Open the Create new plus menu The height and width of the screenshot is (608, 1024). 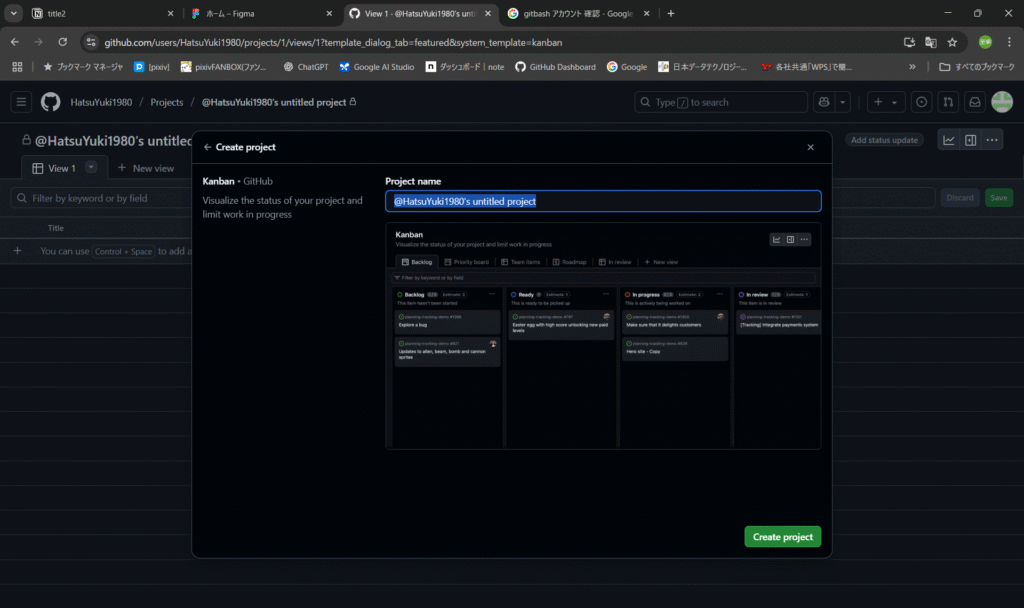click(885, 103)
